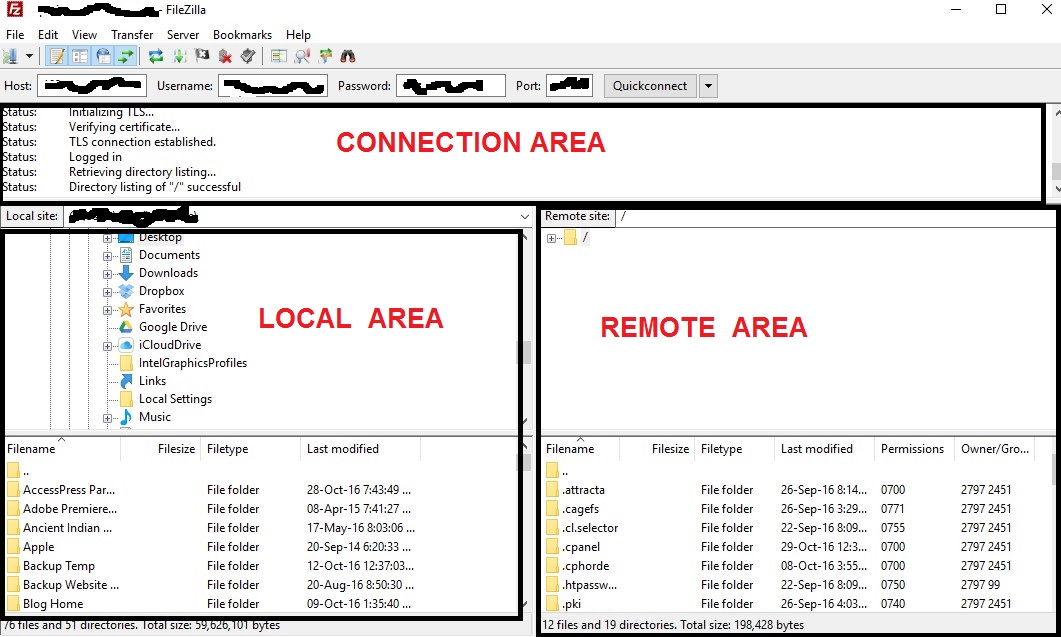Open the Edit menu
The image size is (1061, 637).
click(x=47, y=35)
